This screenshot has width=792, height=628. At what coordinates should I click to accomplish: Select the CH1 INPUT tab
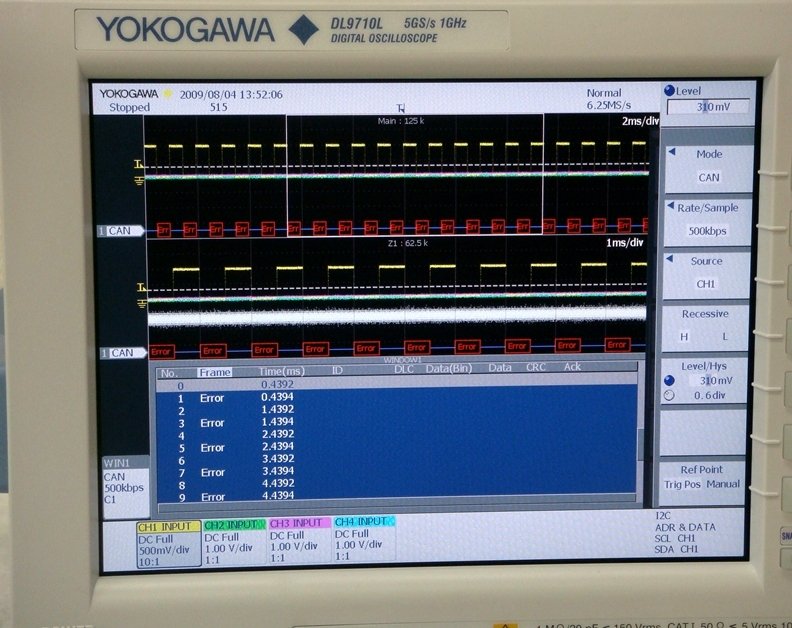(x=168, y=527)
